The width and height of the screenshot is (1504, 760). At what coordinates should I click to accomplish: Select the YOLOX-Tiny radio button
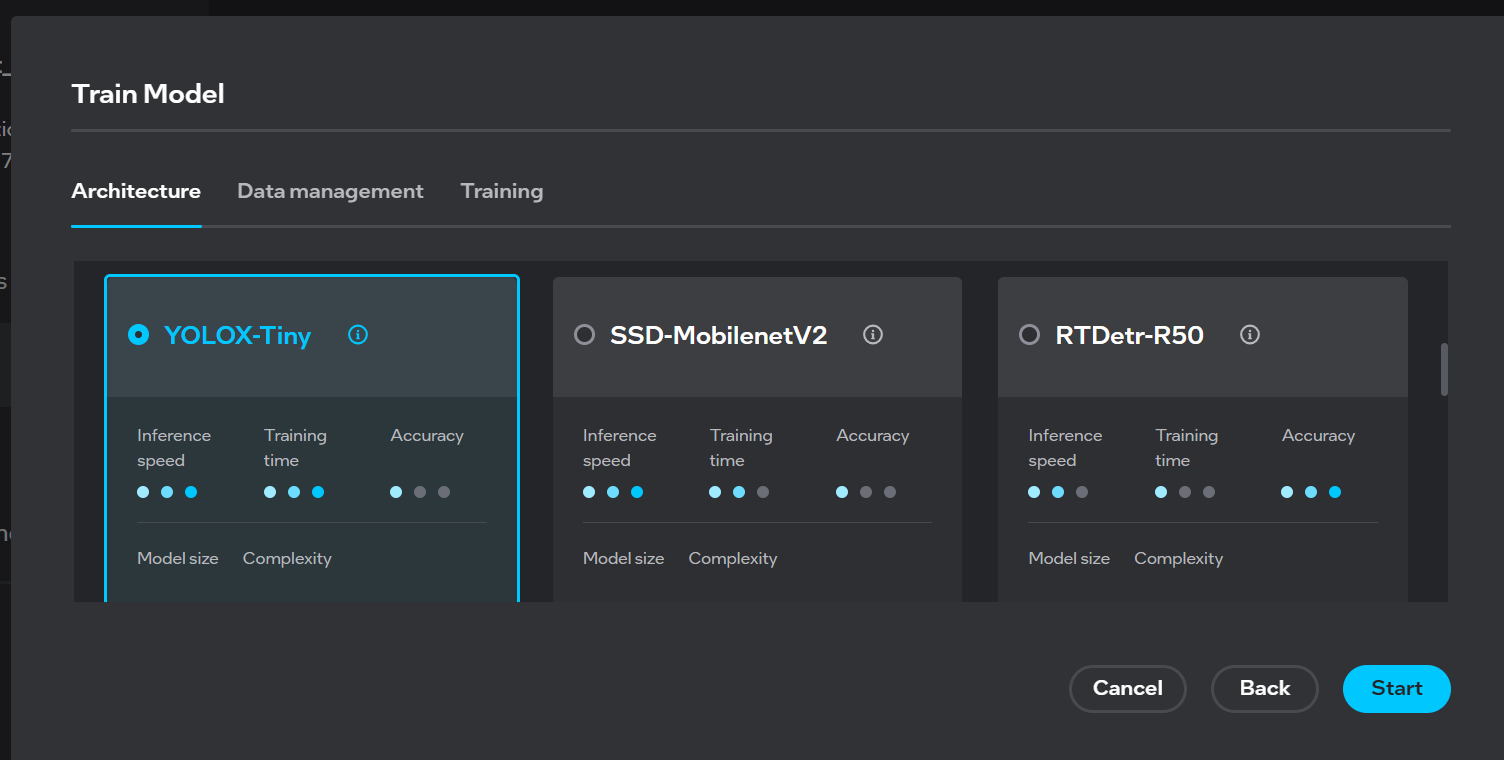point(138,335)
